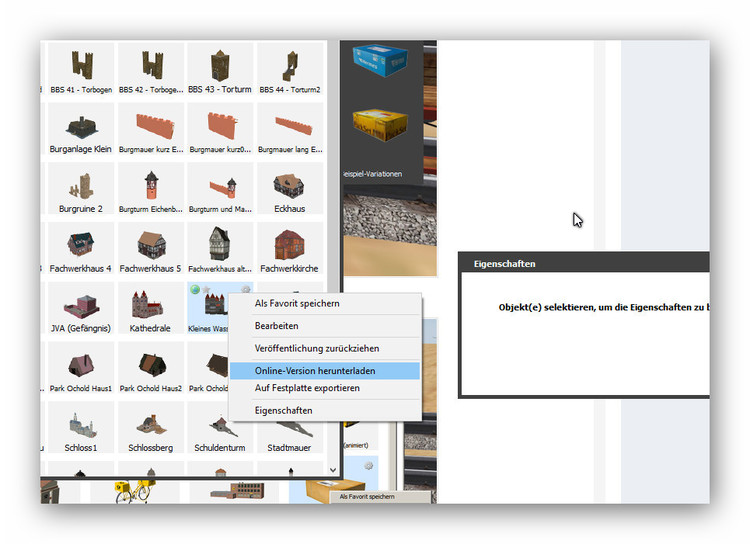This screenshot has width=750, height=544.
Task: Select the Burgruine 2 ruin model
Action: pos(81,189)
